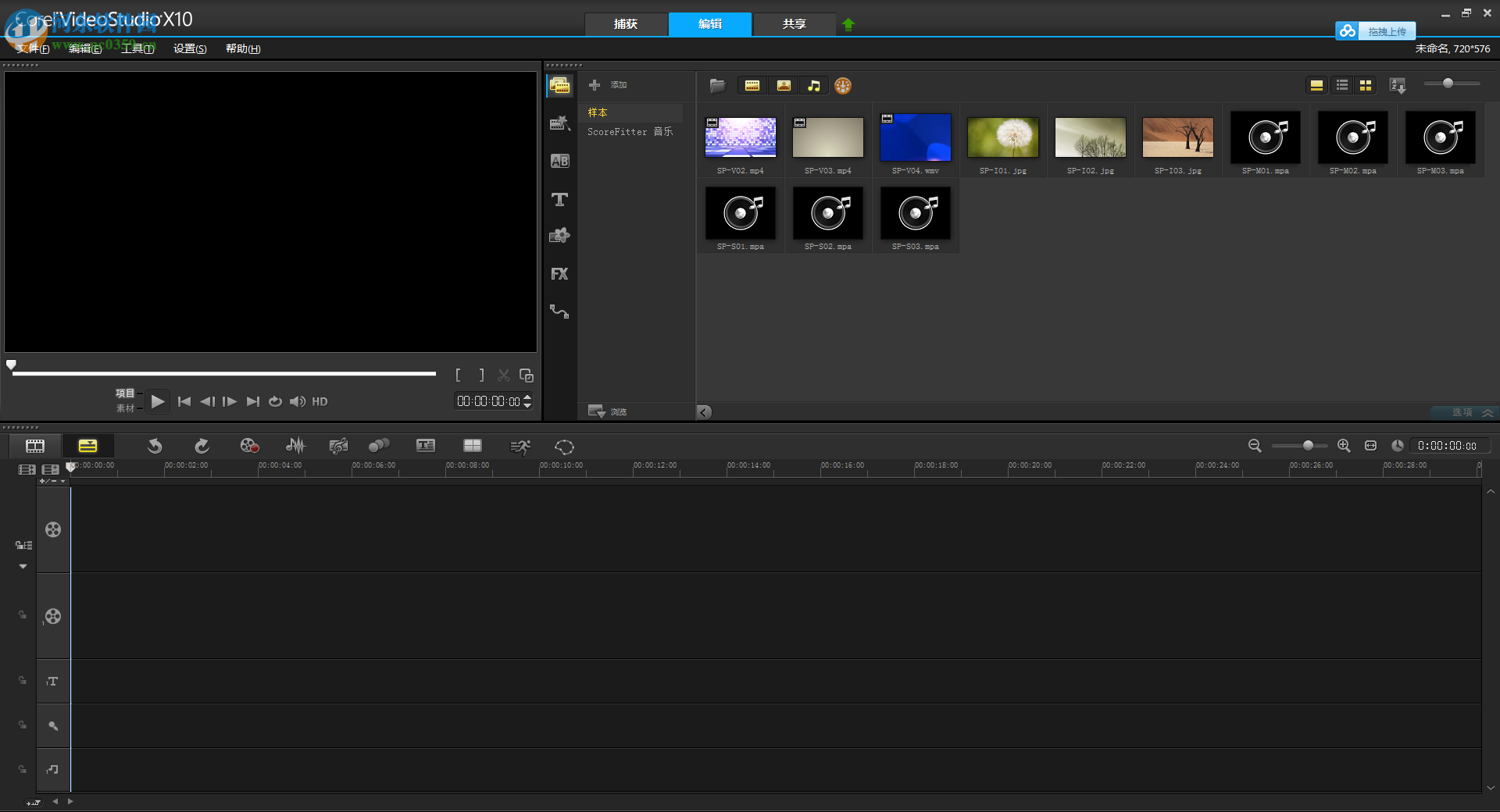Open the FX filter library panel
This screenshot has height=812, width=1500.
point(559,274)
